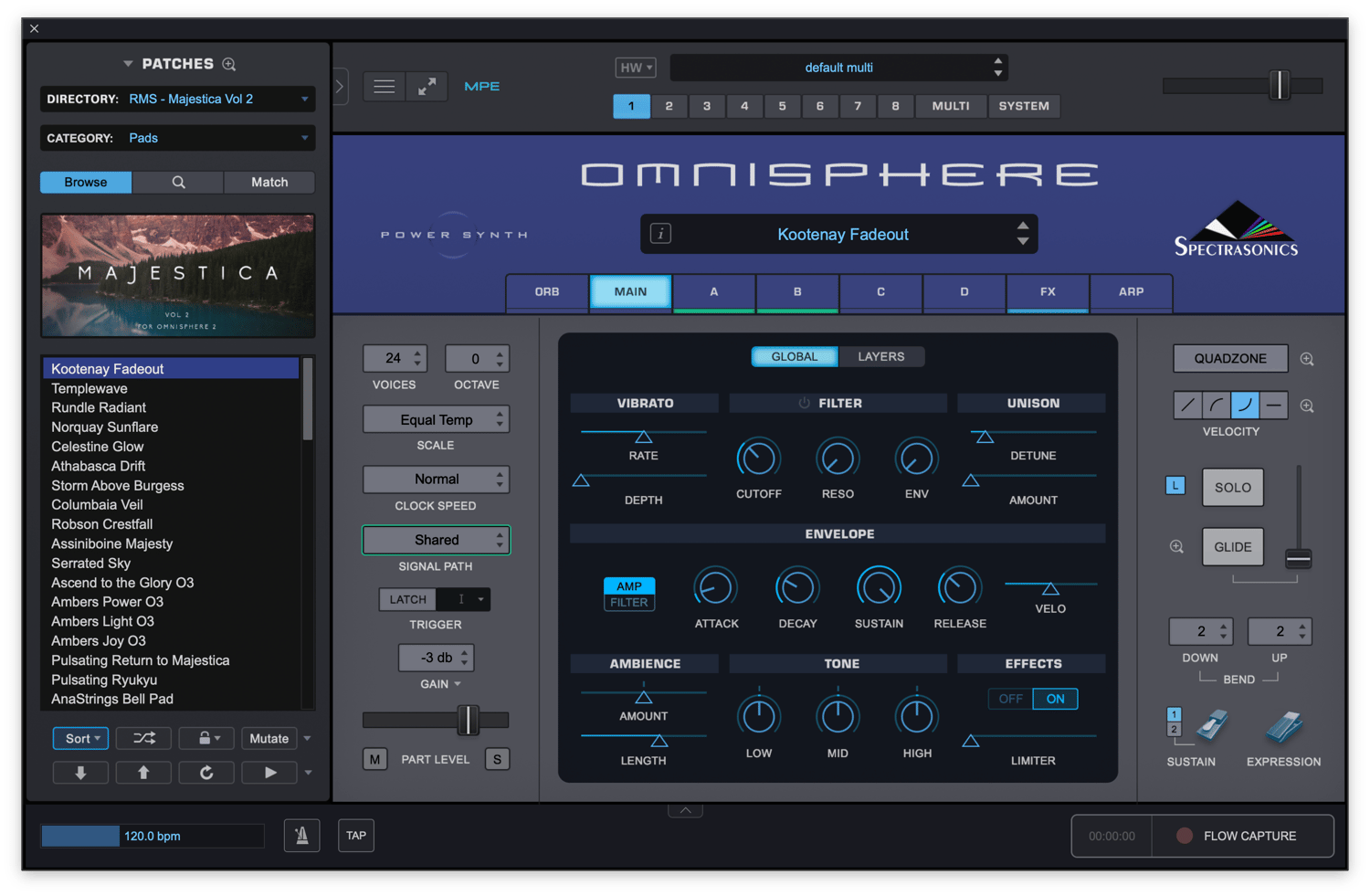Image resolution: width=1370 pixels, height=896 pixels.
Task: Mute the part with M button
Action: pos(375,759)
